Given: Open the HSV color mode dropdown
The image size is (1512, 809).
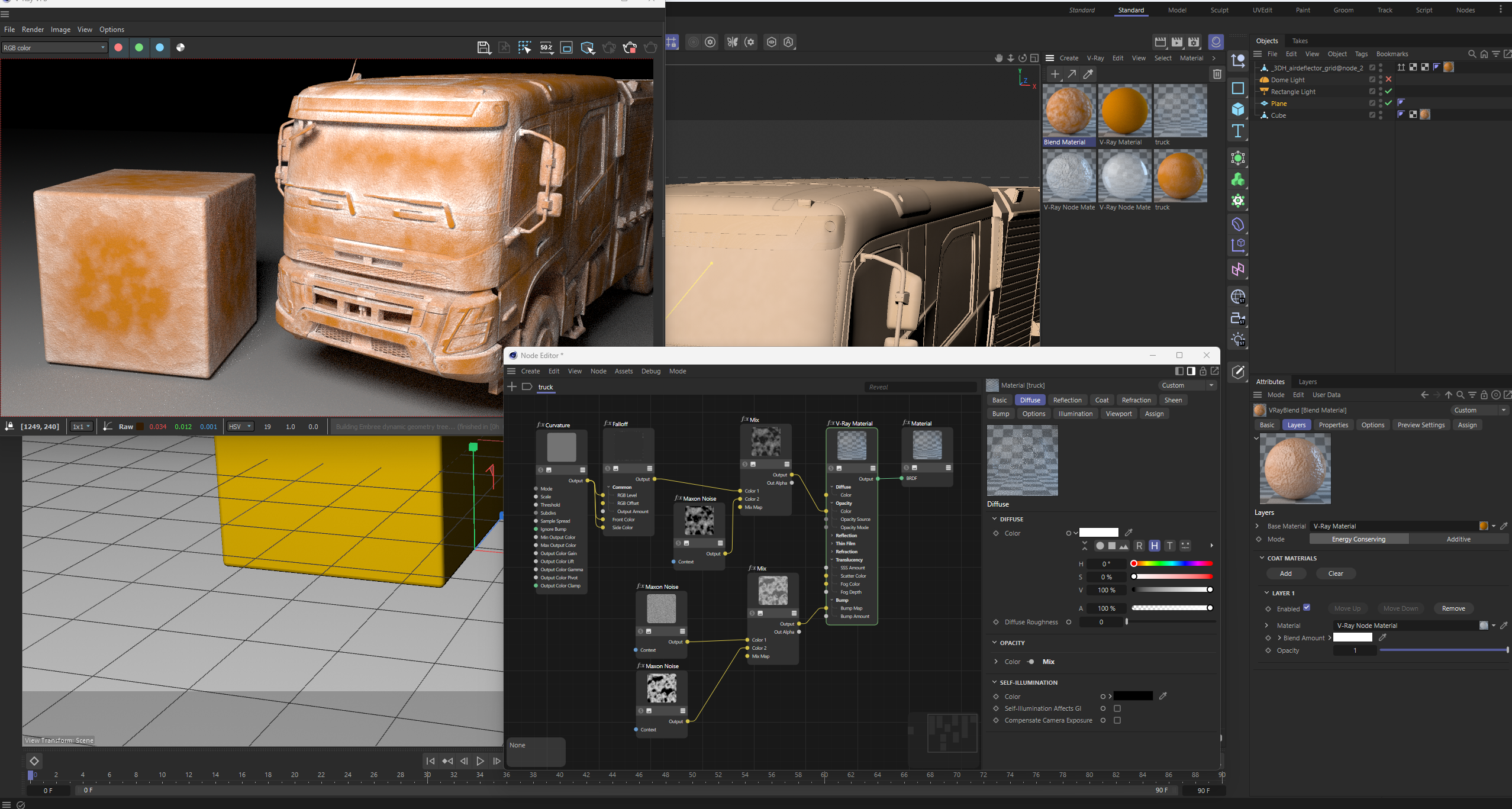Looking at the screenshot, I should (x=240, y=427).
